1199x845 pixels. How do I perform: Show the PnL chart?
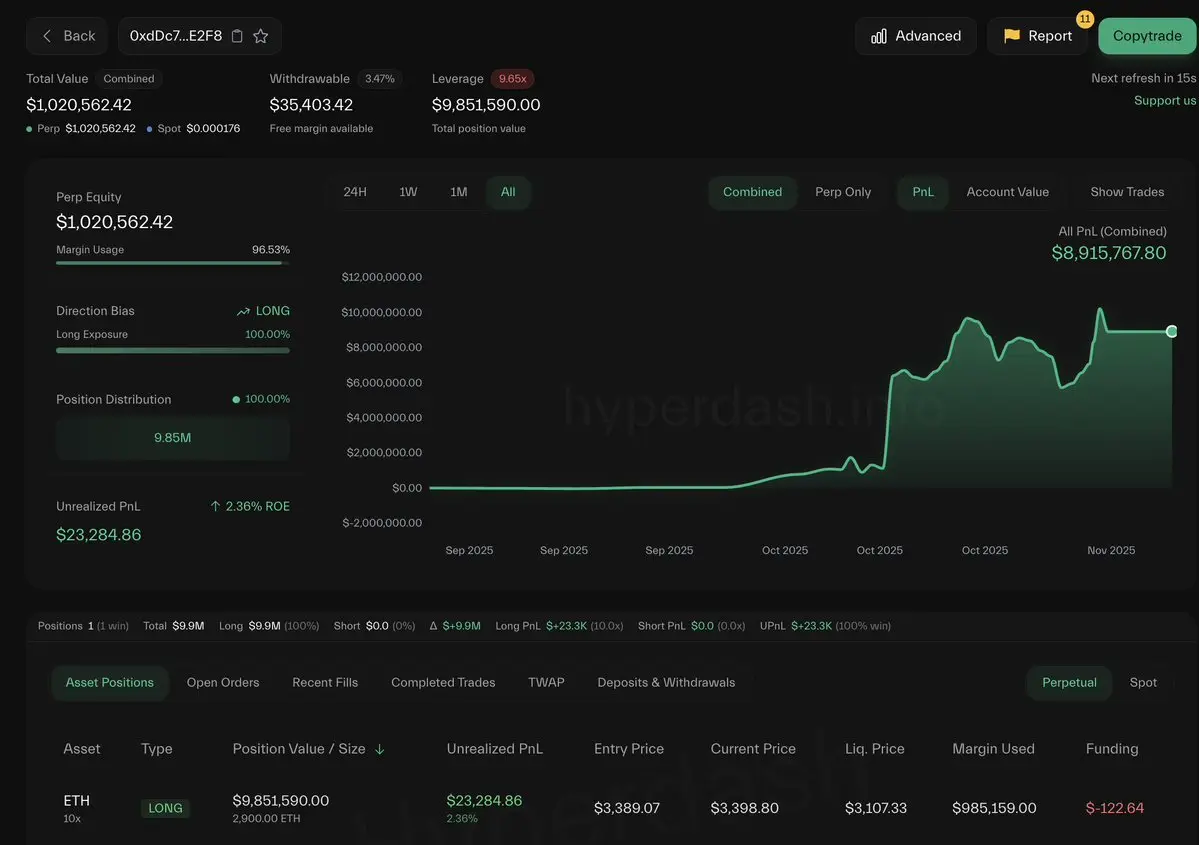923,192
